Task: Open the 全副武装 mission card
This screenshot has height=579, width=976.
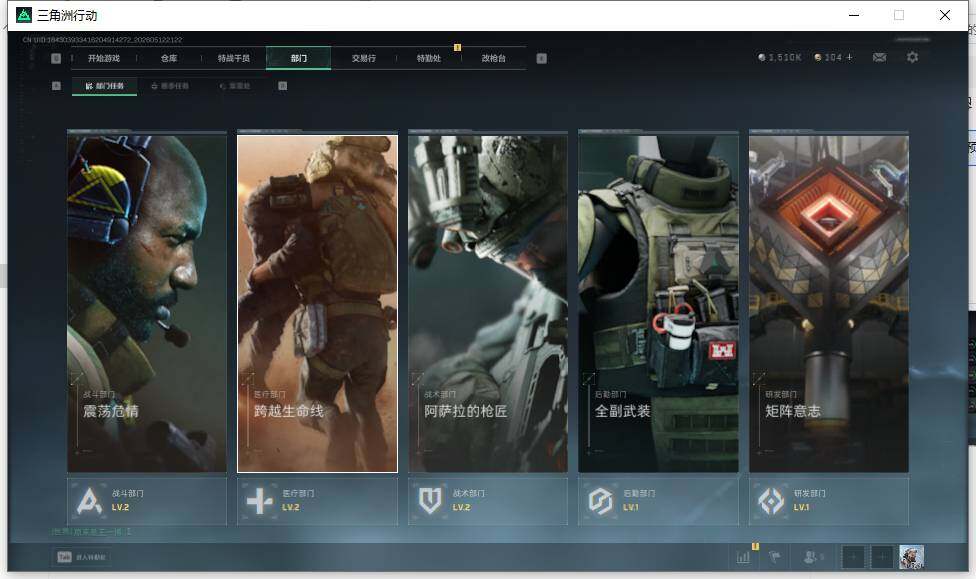Action: pyautogui.click(x=659, y=304)
